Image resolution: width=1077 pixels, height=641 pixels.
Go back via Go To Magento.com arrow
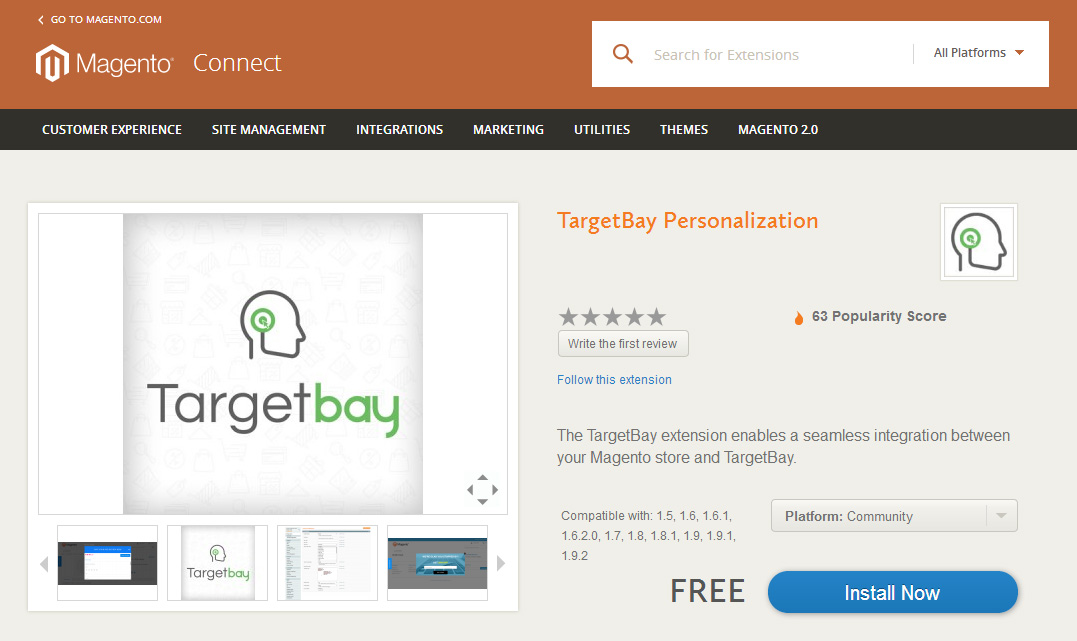(41, 20)
